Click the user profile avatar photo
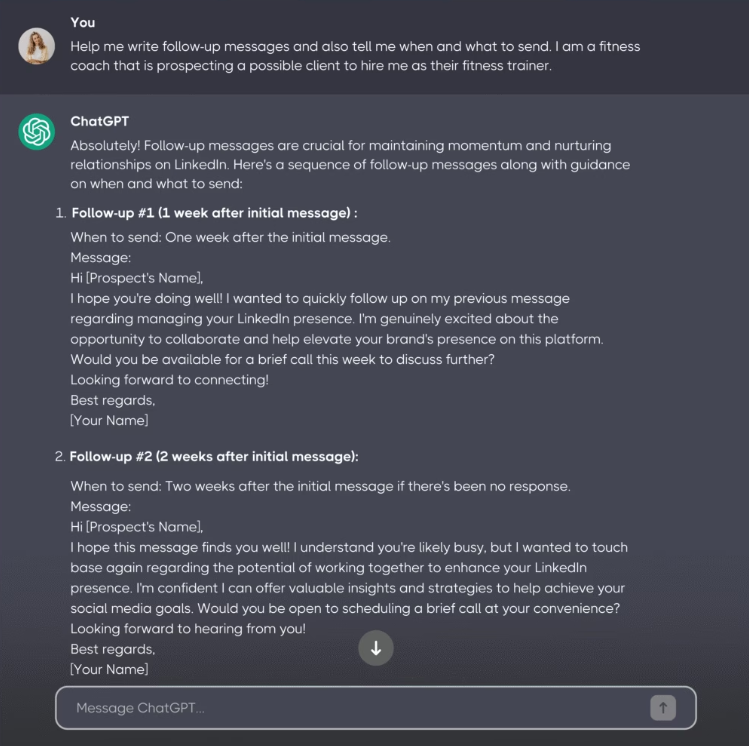Image resolution: width=749 pixels, height=746 pixels. (x=36, y=46)
